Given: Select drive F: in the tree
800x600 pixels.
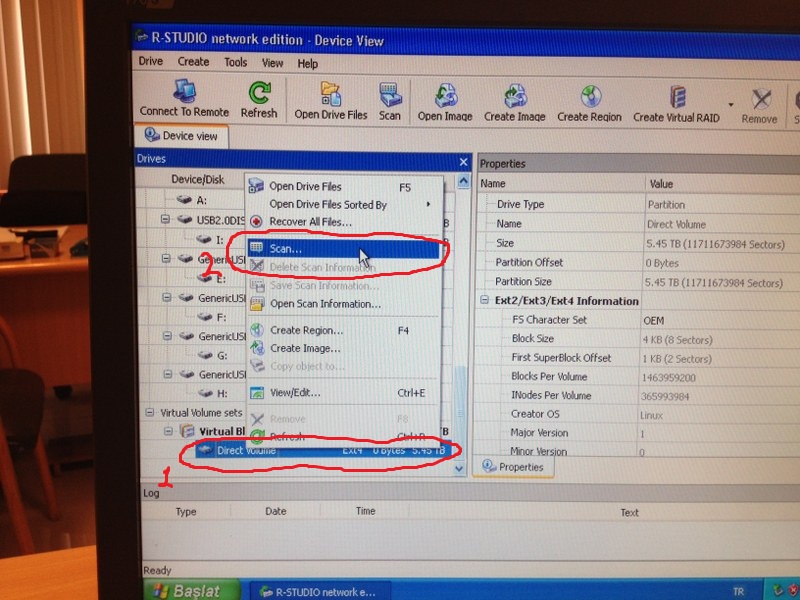Looking at the screenshot, I should [212, 317].
